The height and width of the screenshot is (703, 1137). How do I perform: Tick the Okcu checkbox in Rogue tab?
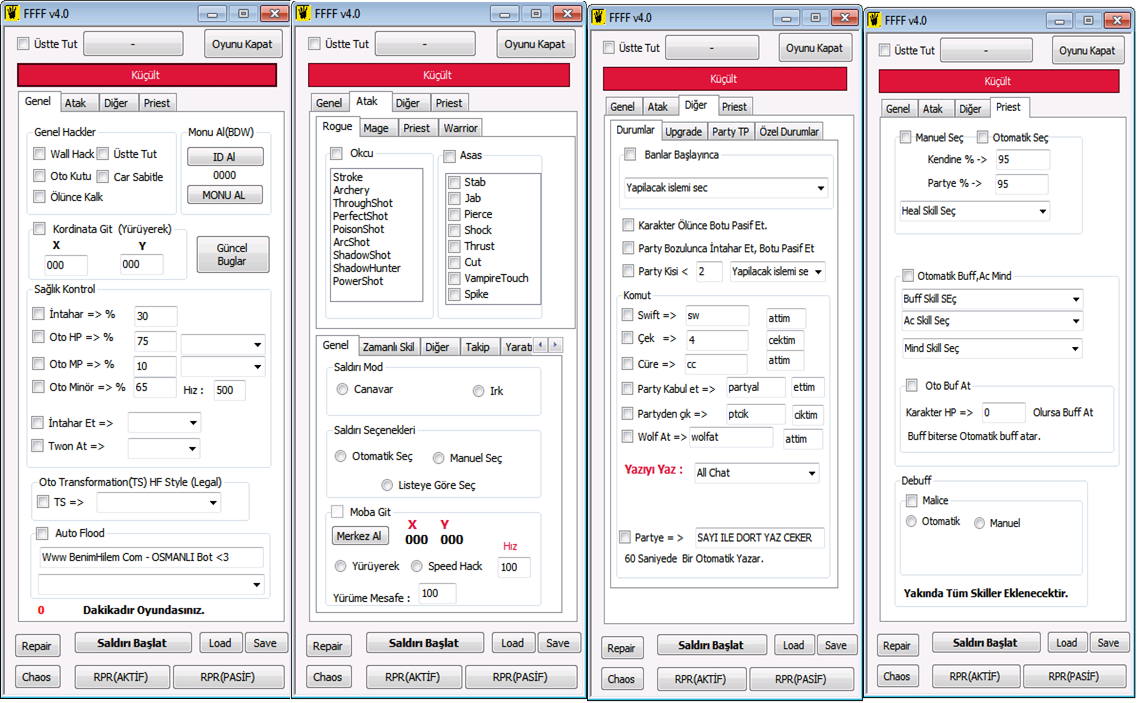[336, 153]
